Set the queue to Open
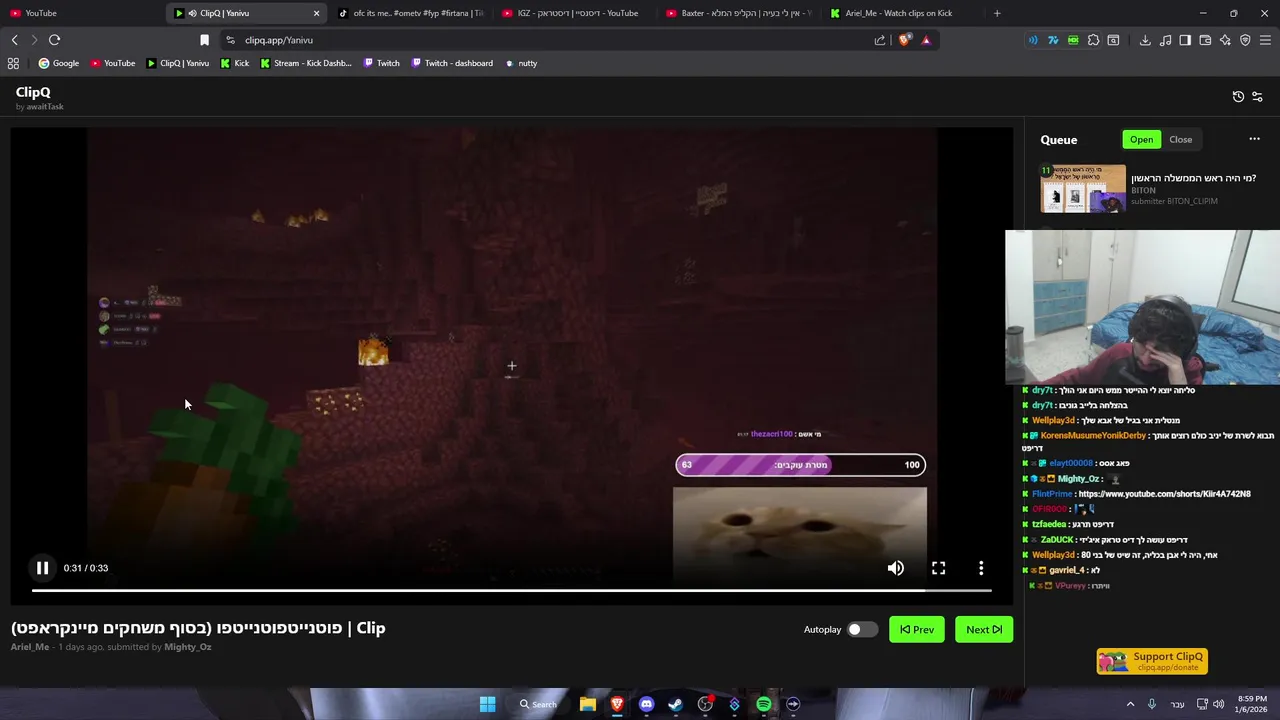Screen dimensions: 1280x720 [x=1141, y=140]
